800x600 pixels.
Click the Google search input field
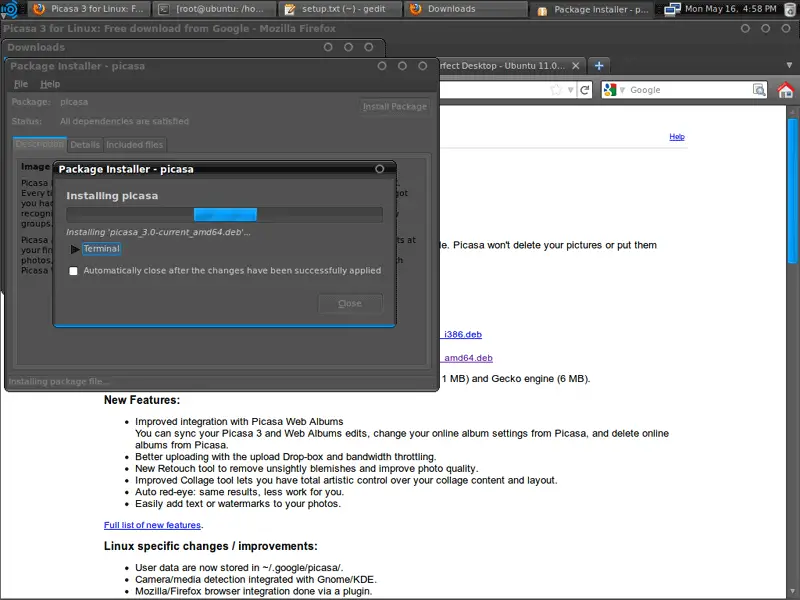pos(690,90)
